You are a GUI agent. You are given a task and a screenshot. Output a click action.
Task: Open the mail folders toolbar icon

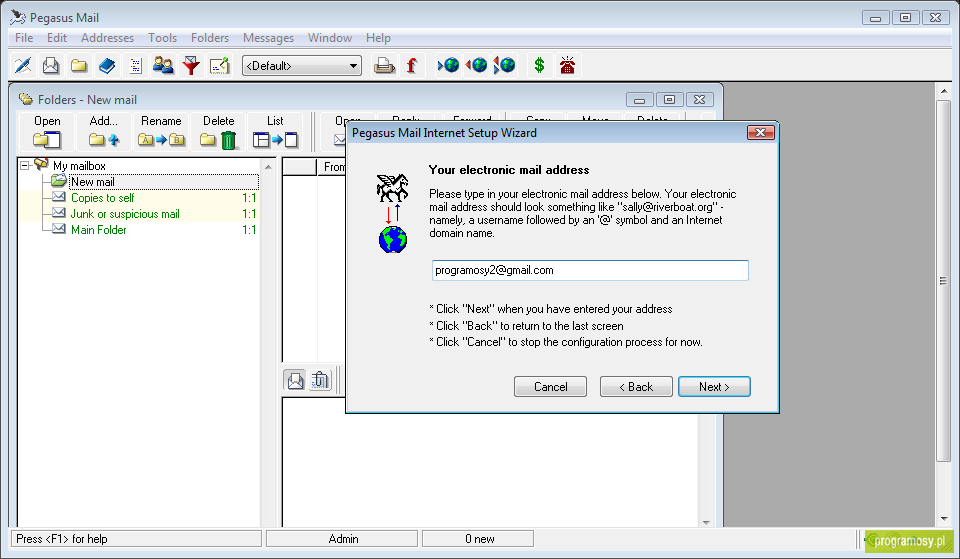tap(79, 66)
